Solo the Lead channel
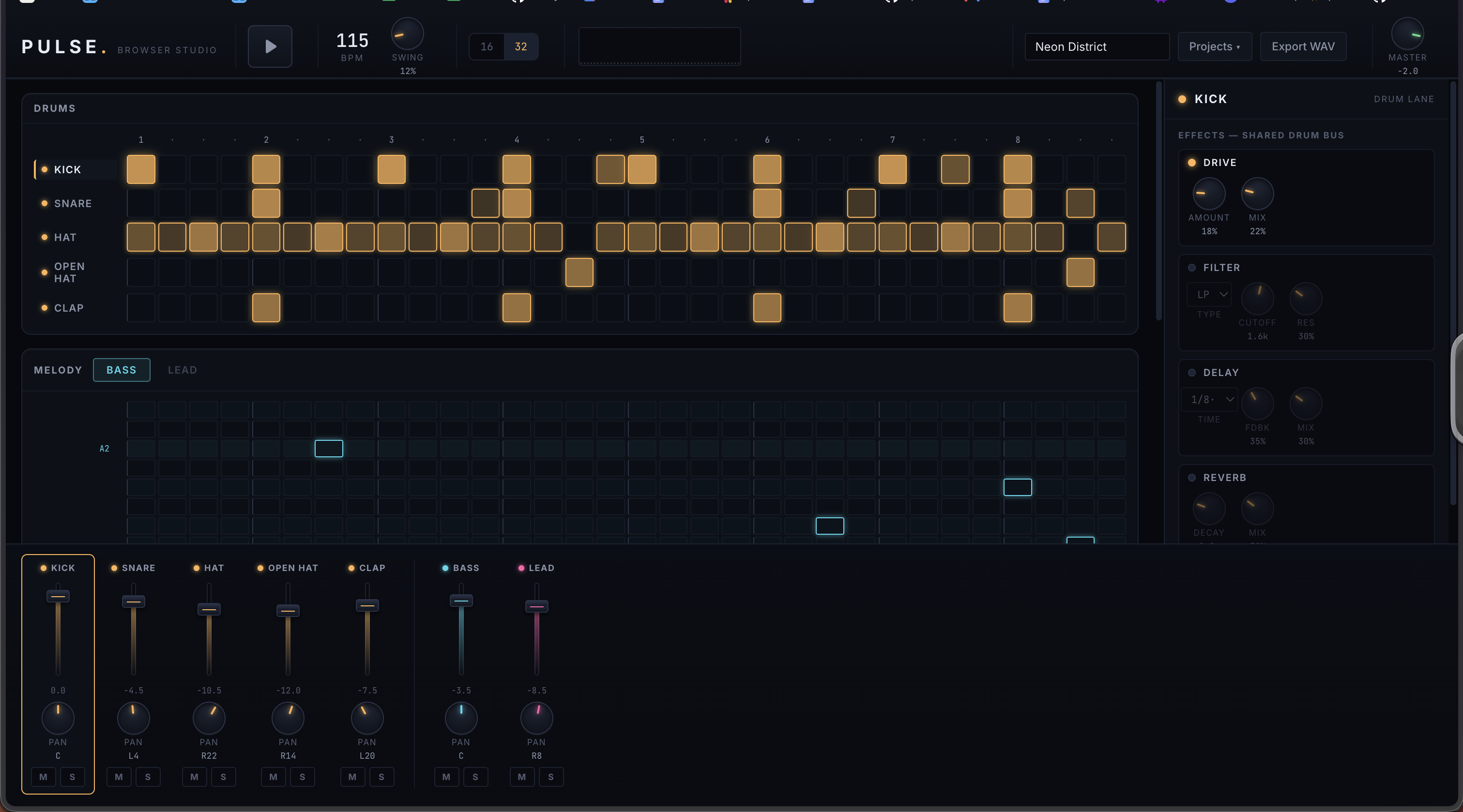1463x812 pixels. tap(551, 777)
